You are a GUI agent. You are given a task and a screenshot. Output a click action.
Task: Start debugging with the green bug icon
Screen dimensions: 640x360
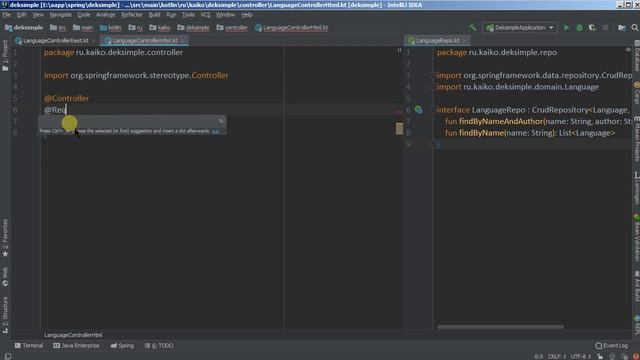(x=579, y=28)
